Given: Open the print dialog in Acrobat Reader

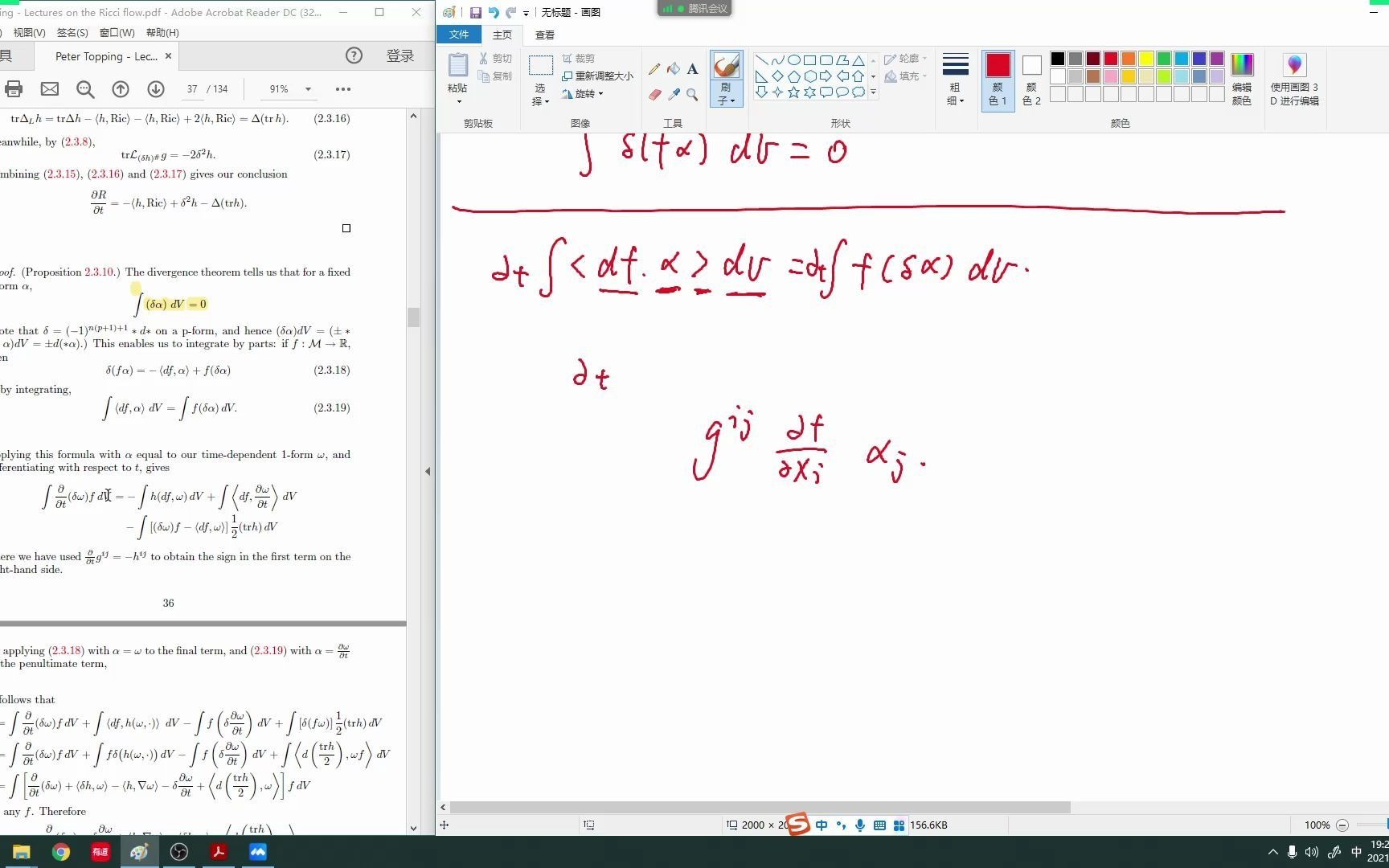Looking at the screenshot, I should 14,89.
